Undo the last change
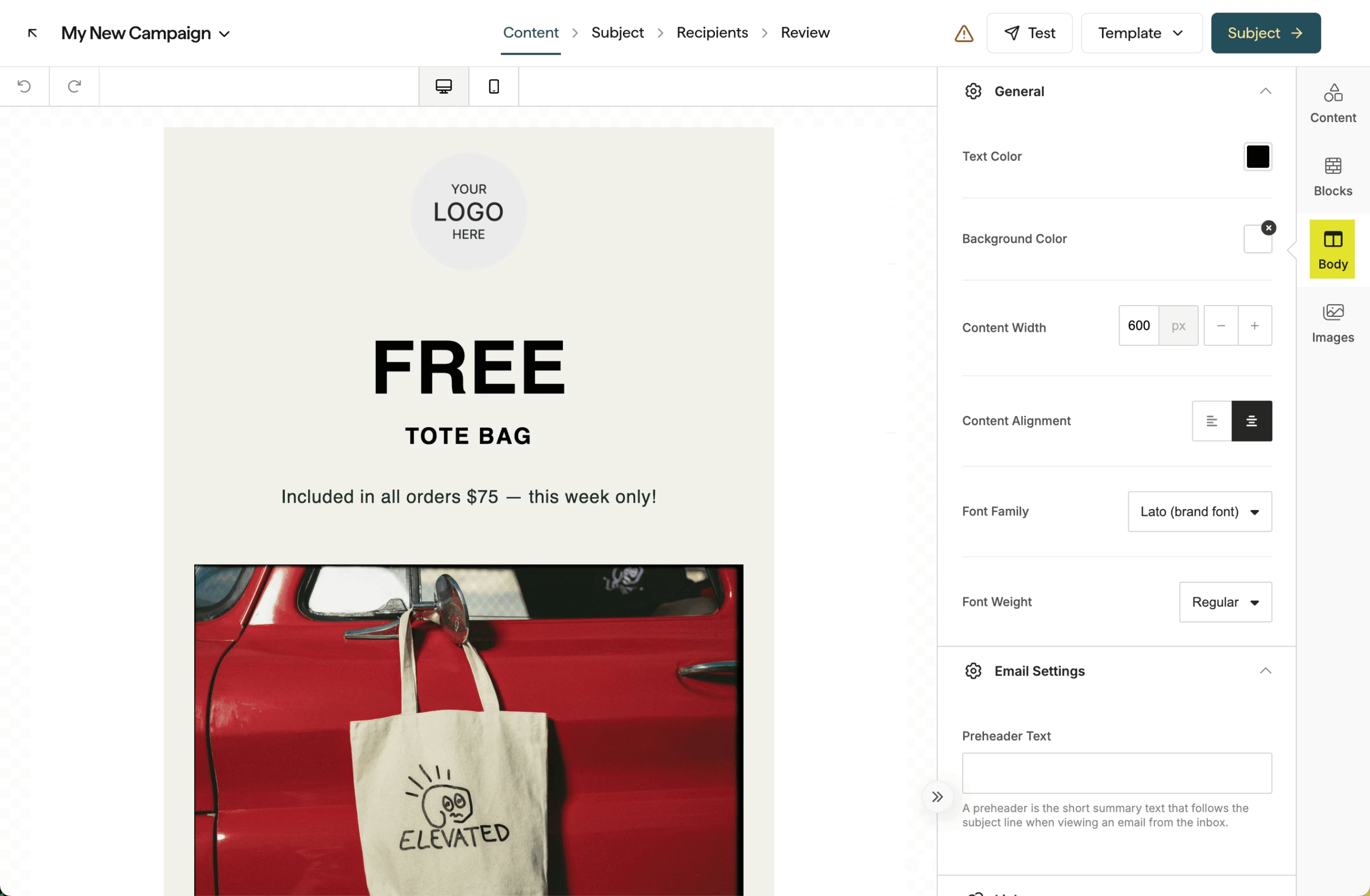The width and height of the screenshot is (1370, 896). click(24, 86)
